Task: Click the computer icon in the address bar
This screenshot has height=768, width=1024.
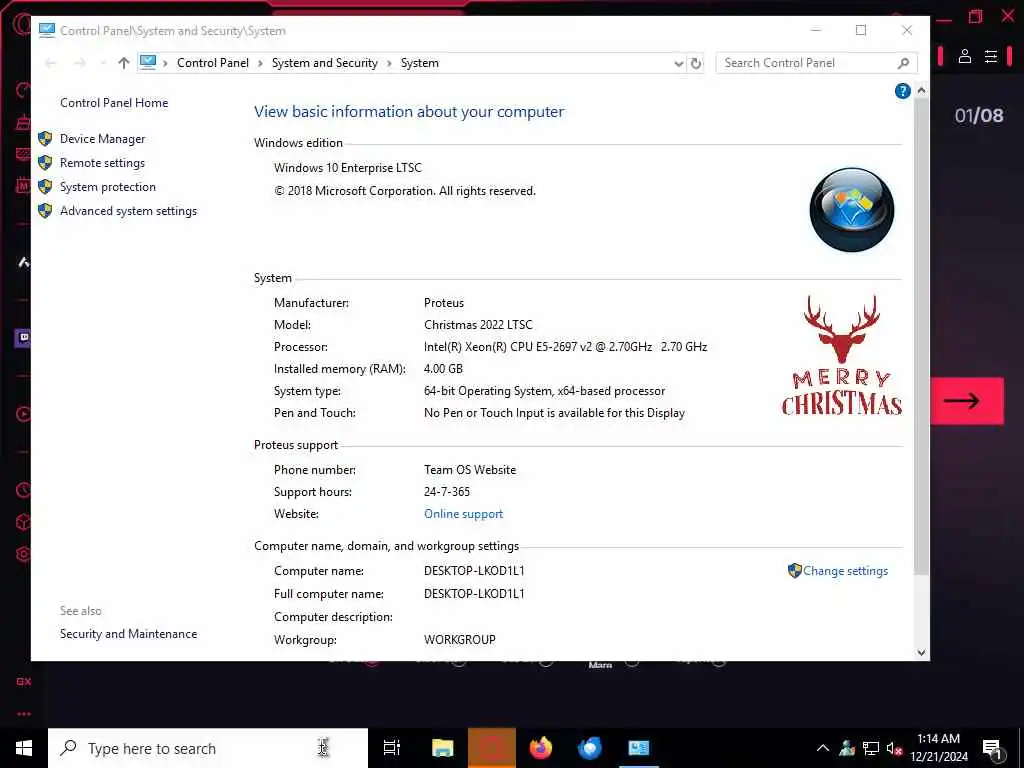Action: pyautogui.click(x=148, y=62)
